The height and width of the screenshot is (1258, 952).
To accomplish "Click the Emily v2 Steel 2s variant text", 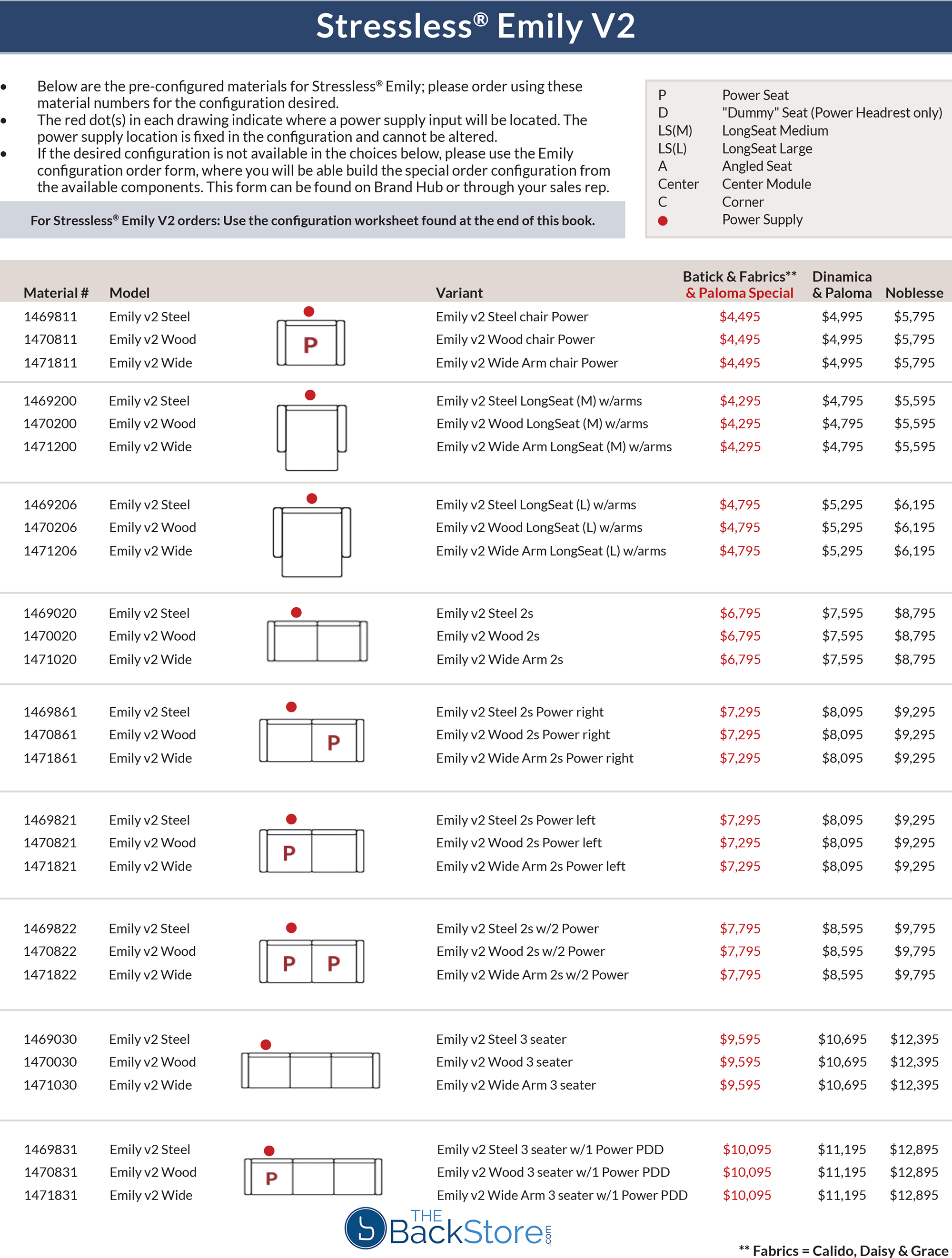I will coord(485,613).
